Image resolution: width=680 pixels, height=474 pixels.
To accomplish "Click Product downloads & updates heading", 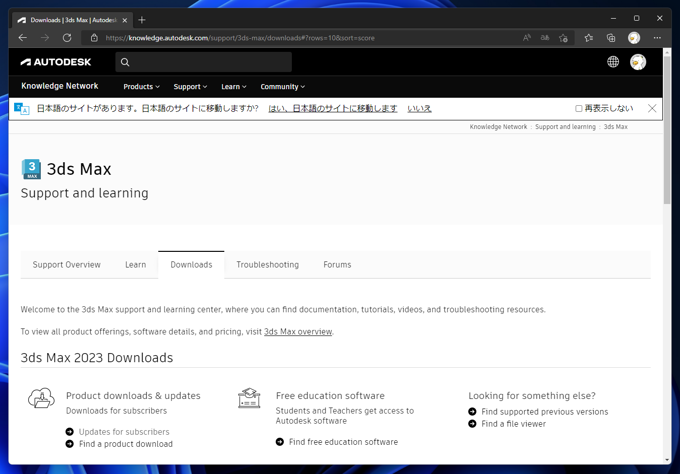I will point(133,396).
